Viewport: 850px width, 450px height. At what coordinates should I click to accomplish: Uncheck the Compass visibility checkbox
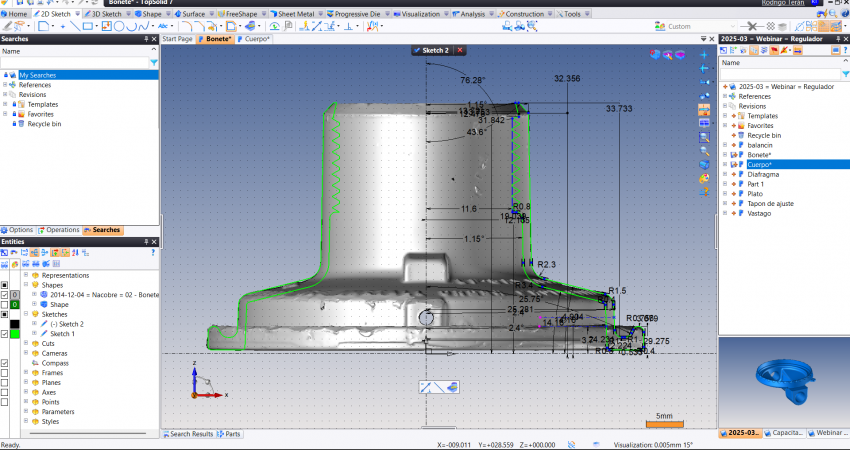[x=5, y=363]
